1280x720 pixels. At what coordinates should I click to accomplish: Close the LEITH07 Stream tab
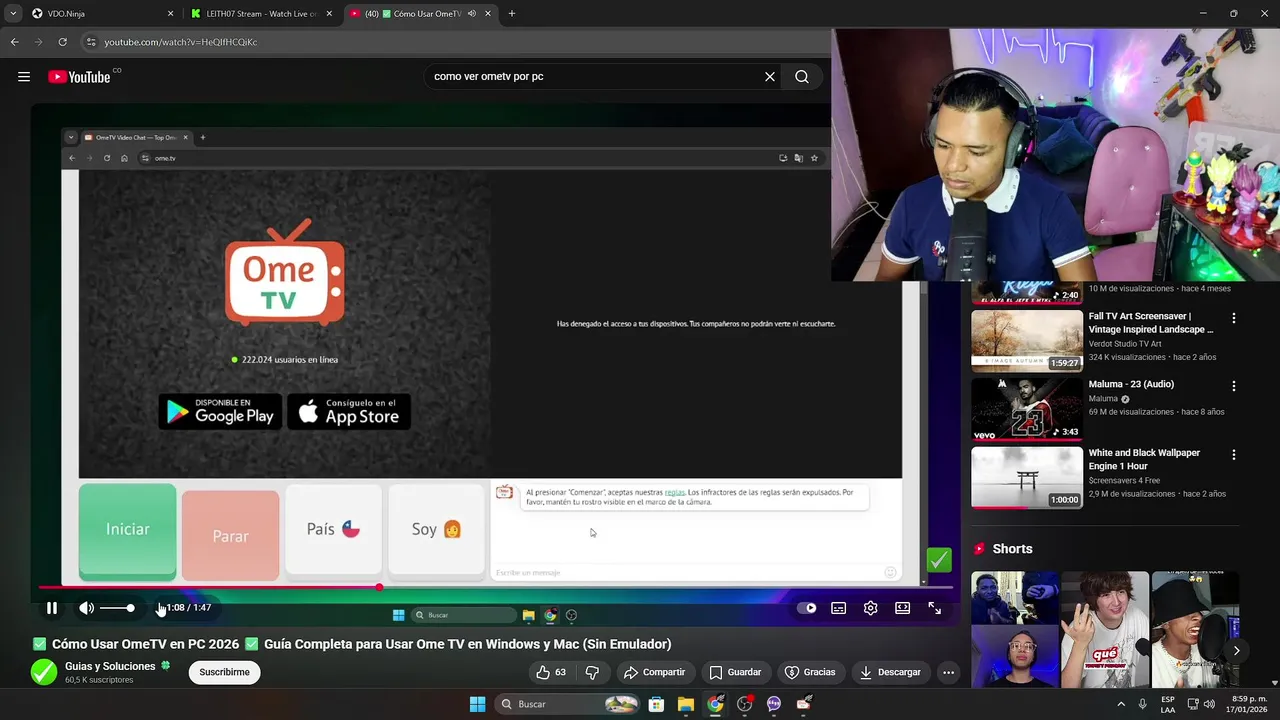pyautogui.click(x=329, y=14)
